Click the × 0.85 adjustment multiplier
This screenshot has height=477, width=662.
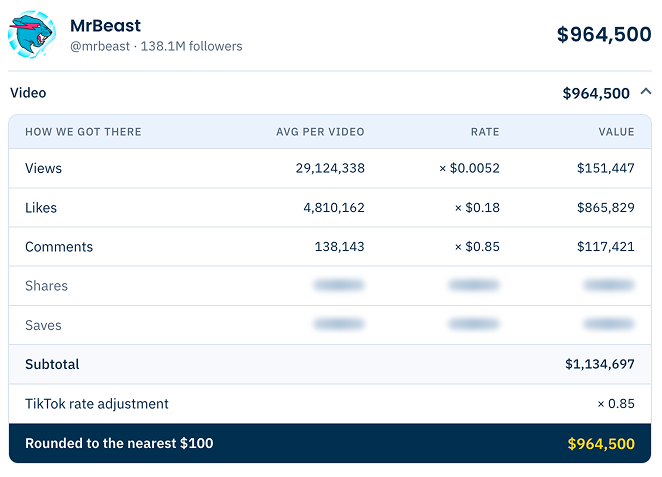coord(616,404)
